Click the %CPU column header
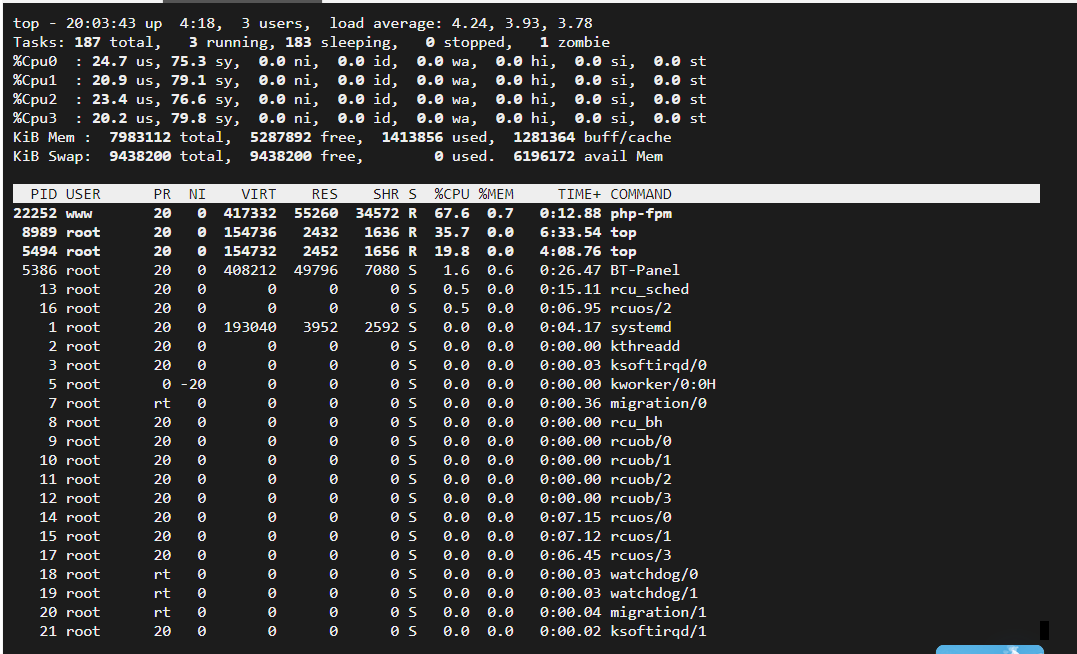The image size is (1077, 654). tap(452, 194)
